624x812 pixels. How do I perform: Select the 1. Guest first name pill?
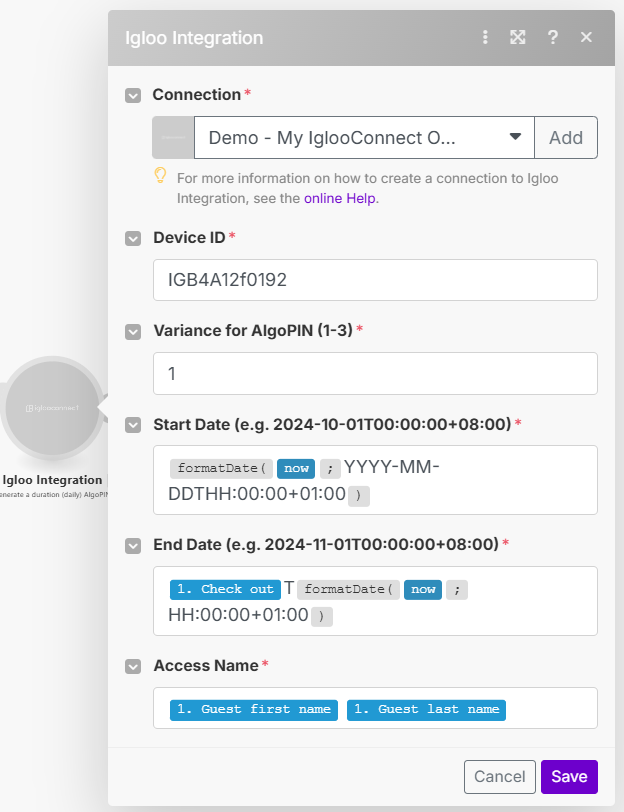click(254, 709)
